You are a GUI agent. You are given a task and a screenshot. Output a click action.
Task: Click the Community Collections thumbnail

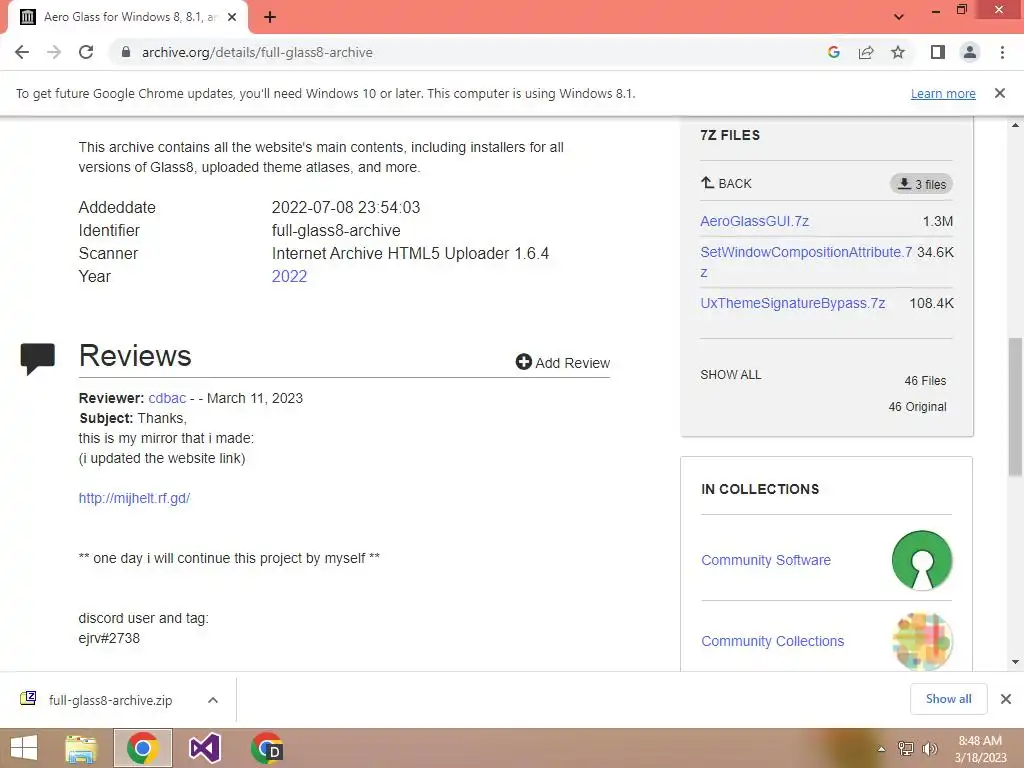[922, 641]
